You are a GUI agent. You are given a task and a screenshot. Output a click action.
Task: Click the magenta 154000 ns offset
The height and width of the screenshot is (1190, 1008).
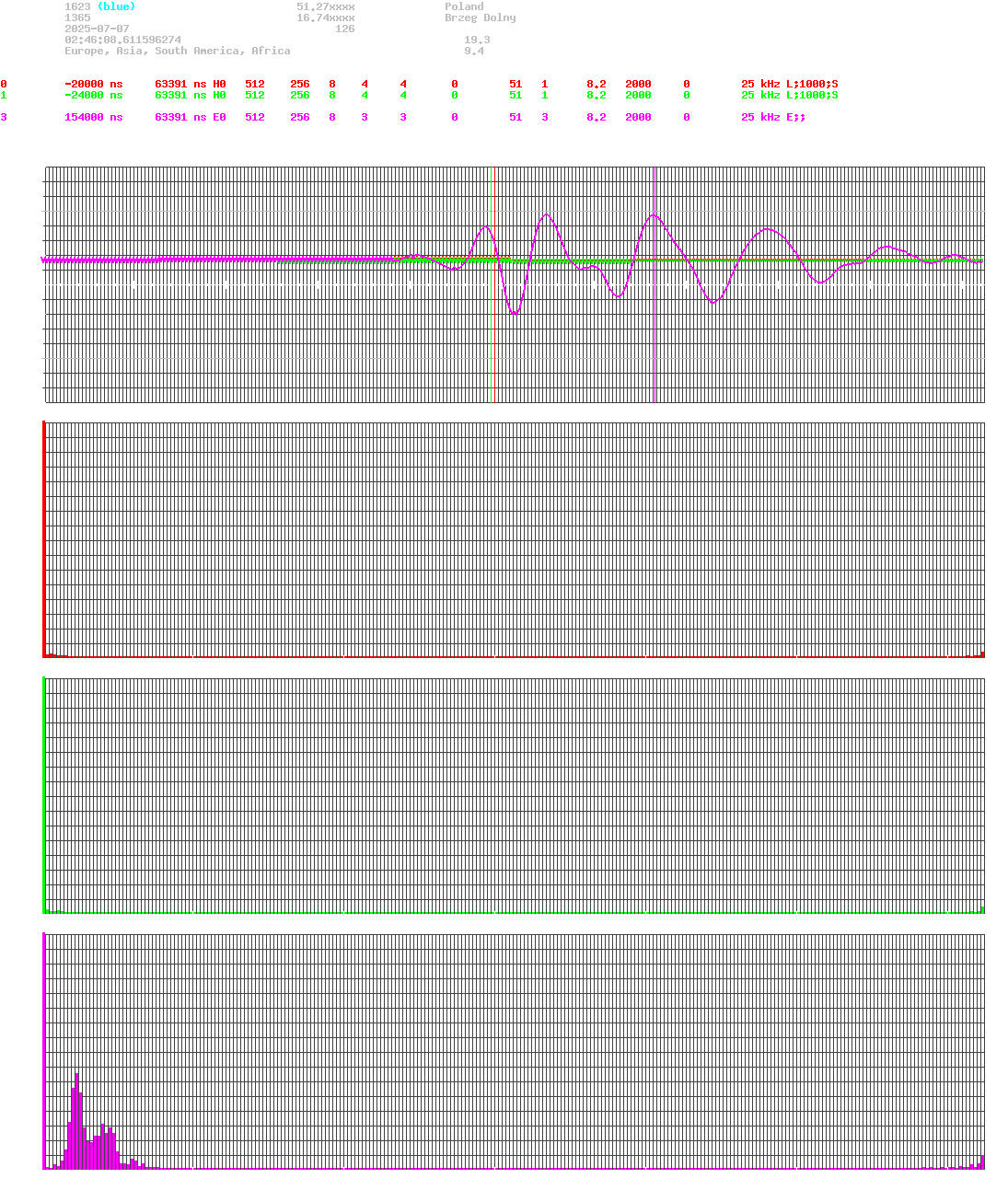(x=93, y=117)
